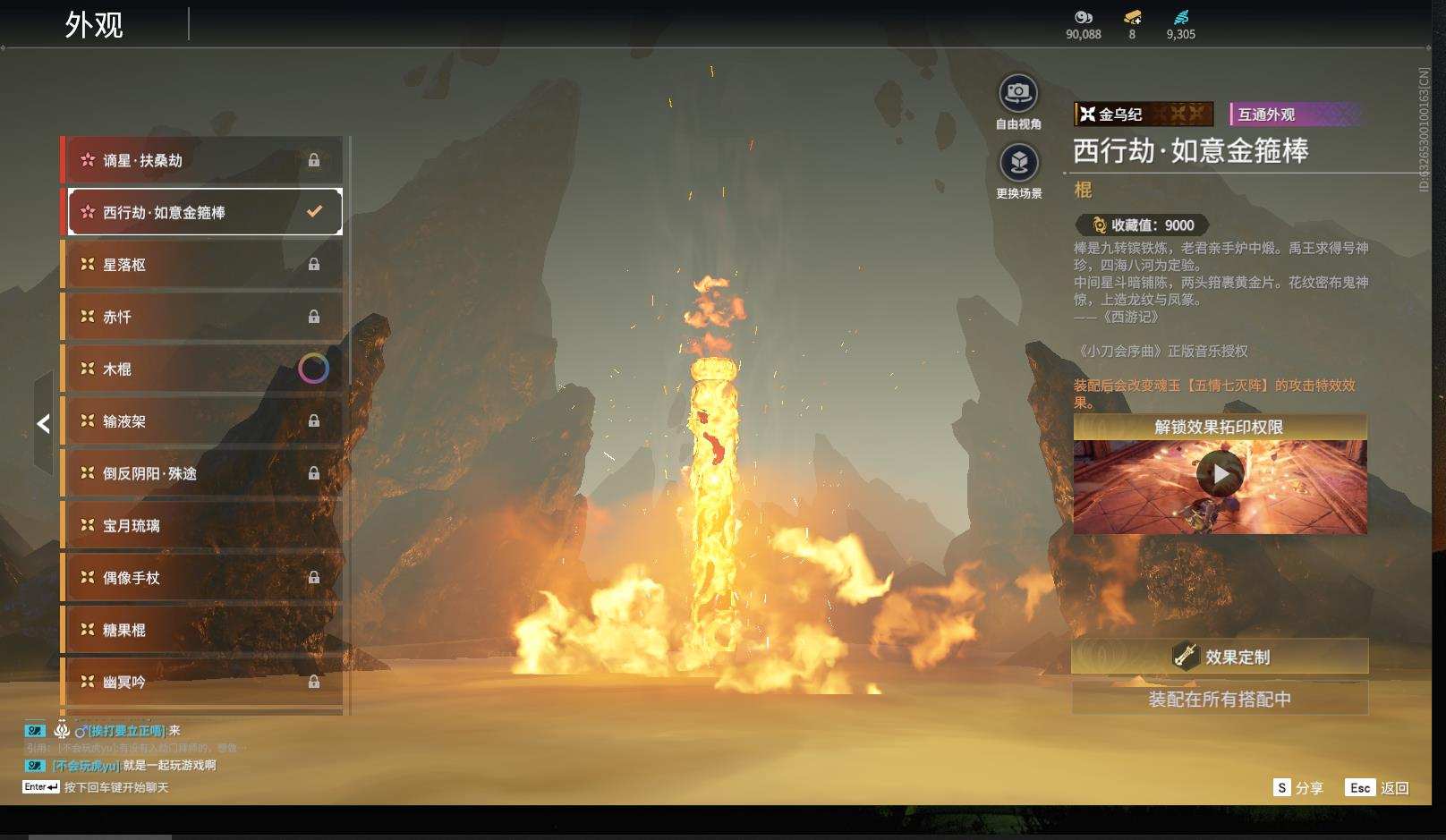The width and height of the screenshot is (1446, 840).
Task: Click the equipped checkmark on 西行劫·如意金箍棒
Action: pyautogui.click(x=314, y=212)
